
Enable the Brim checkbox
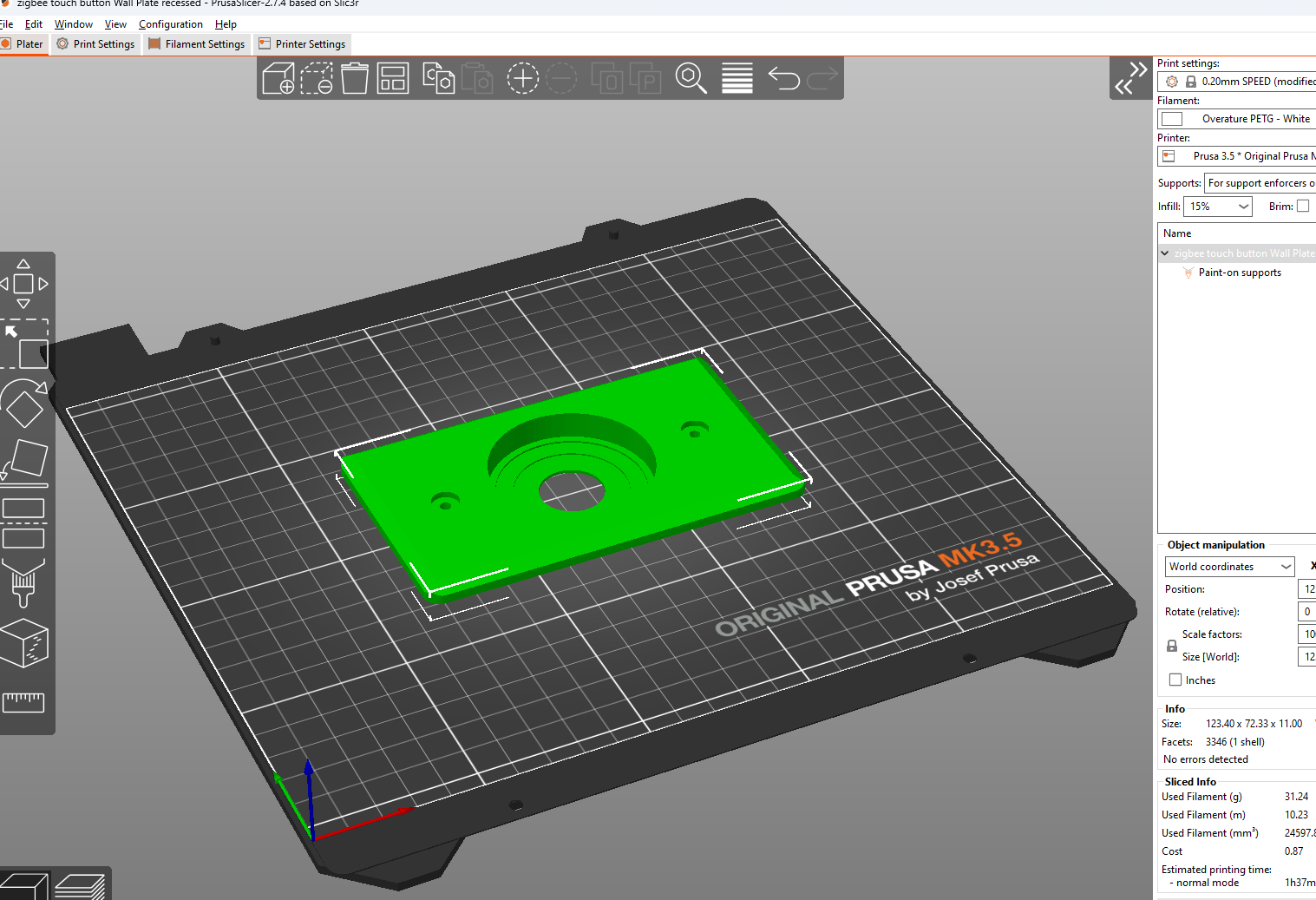(1302, 207)
